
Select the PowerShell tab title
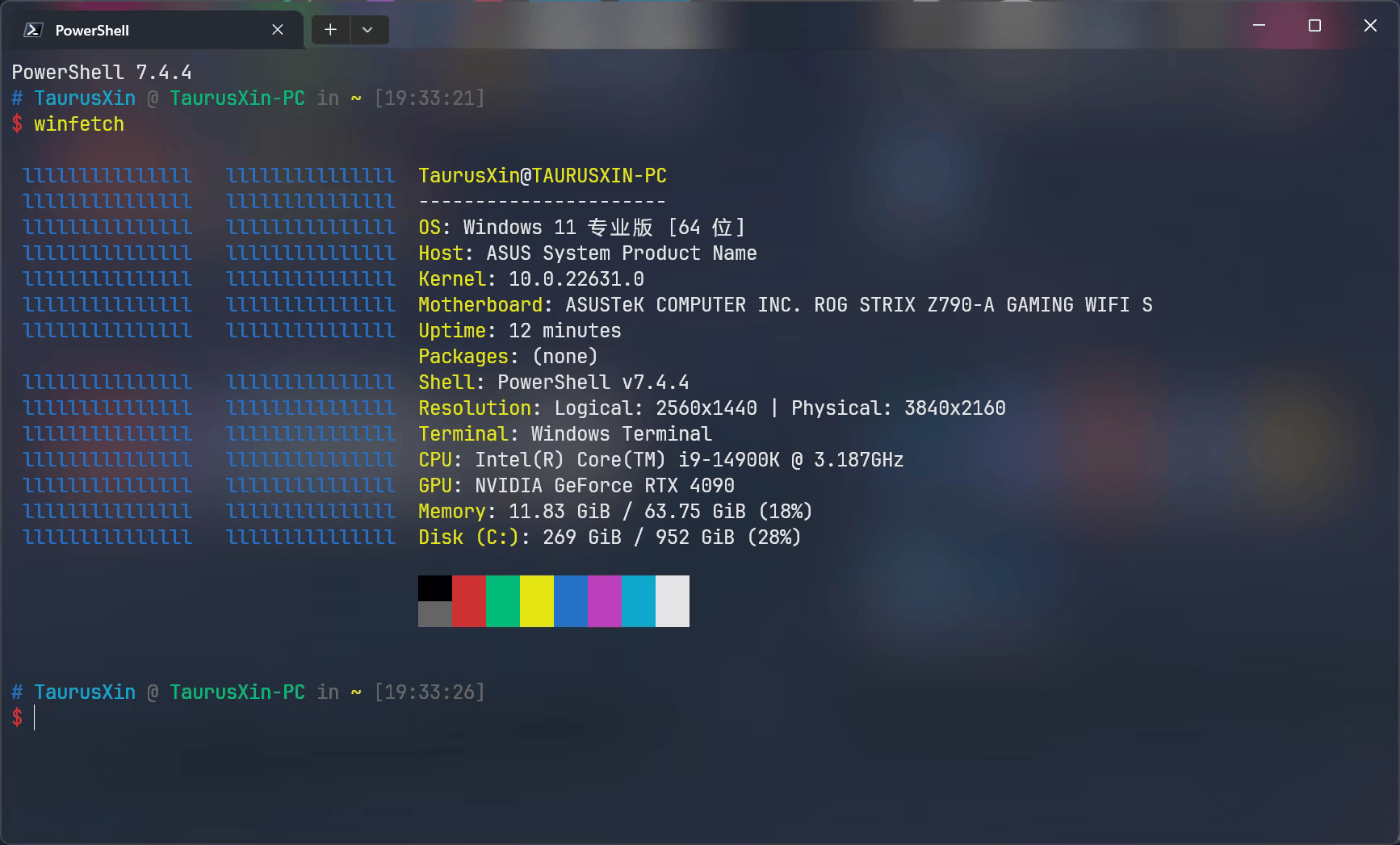tap(92, 30)
